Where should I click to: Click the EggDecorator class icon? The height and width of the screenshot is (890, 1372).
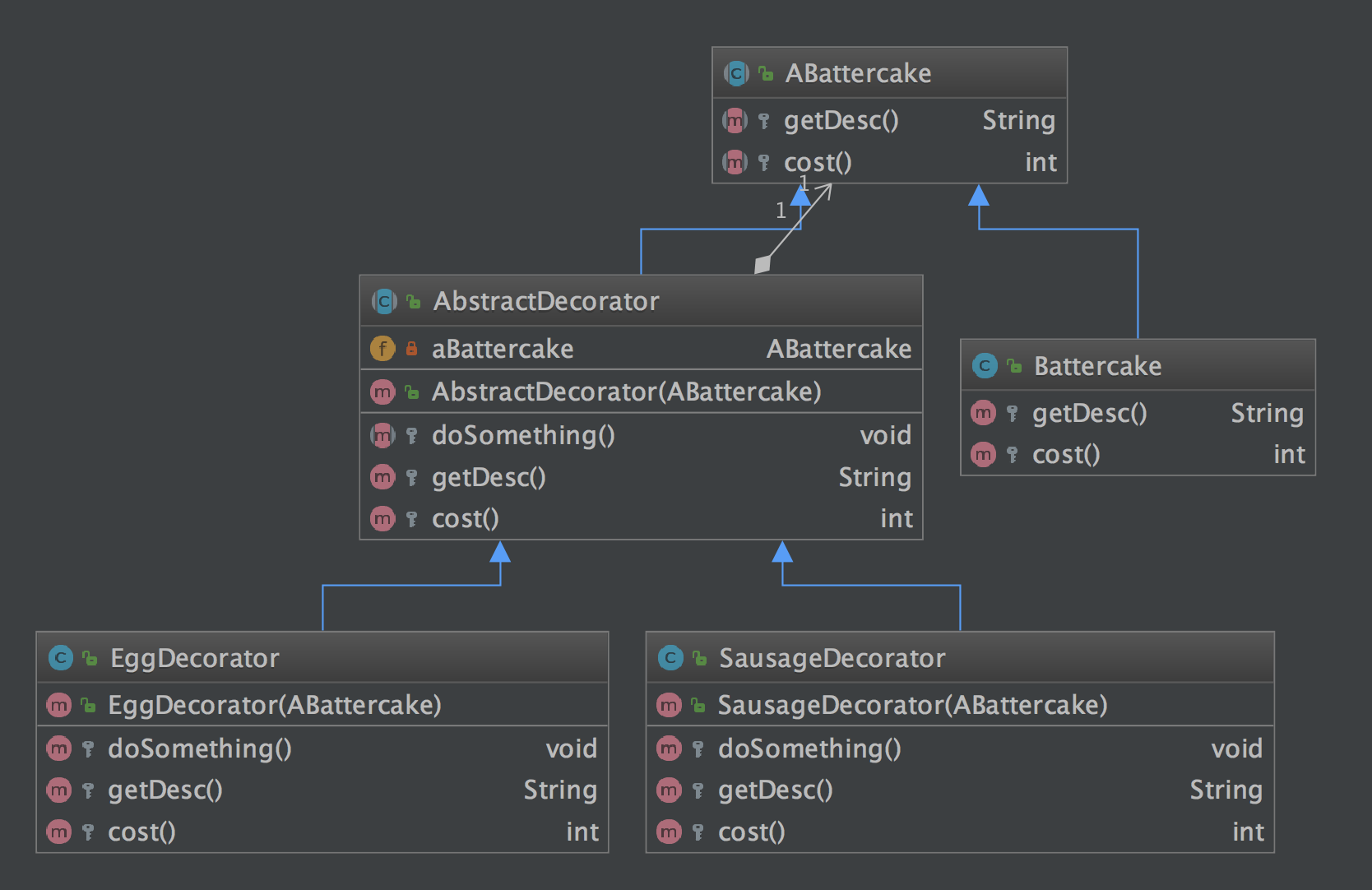coord(61,658)
